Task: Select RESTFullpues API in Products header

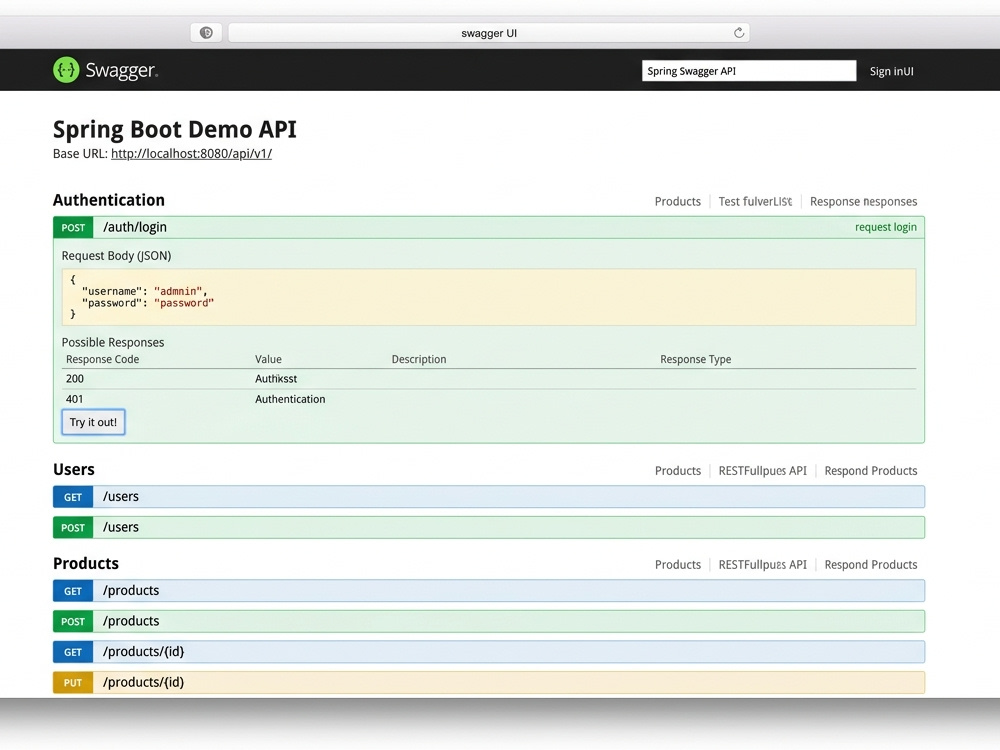Action: [762, 564]
